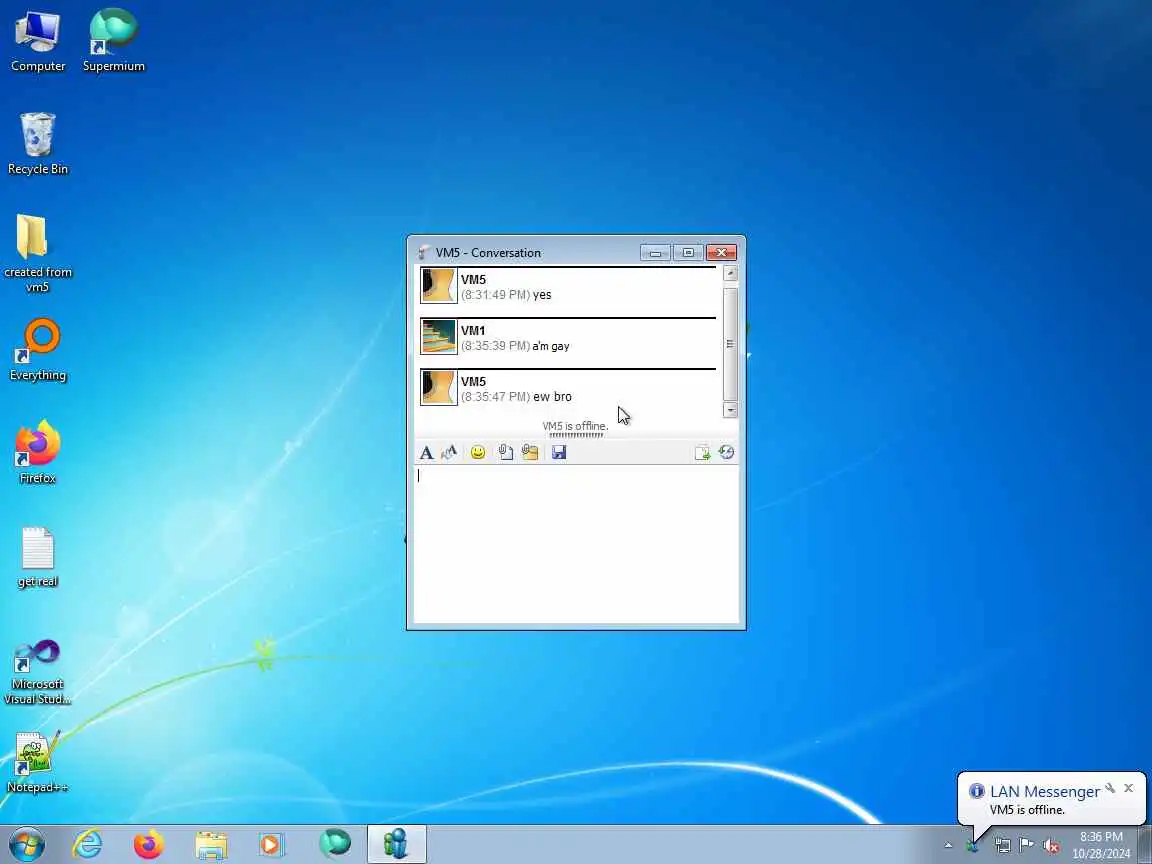
Task: Click the '(8:35:47 PM)' timestamp
Action: point(495,397)
